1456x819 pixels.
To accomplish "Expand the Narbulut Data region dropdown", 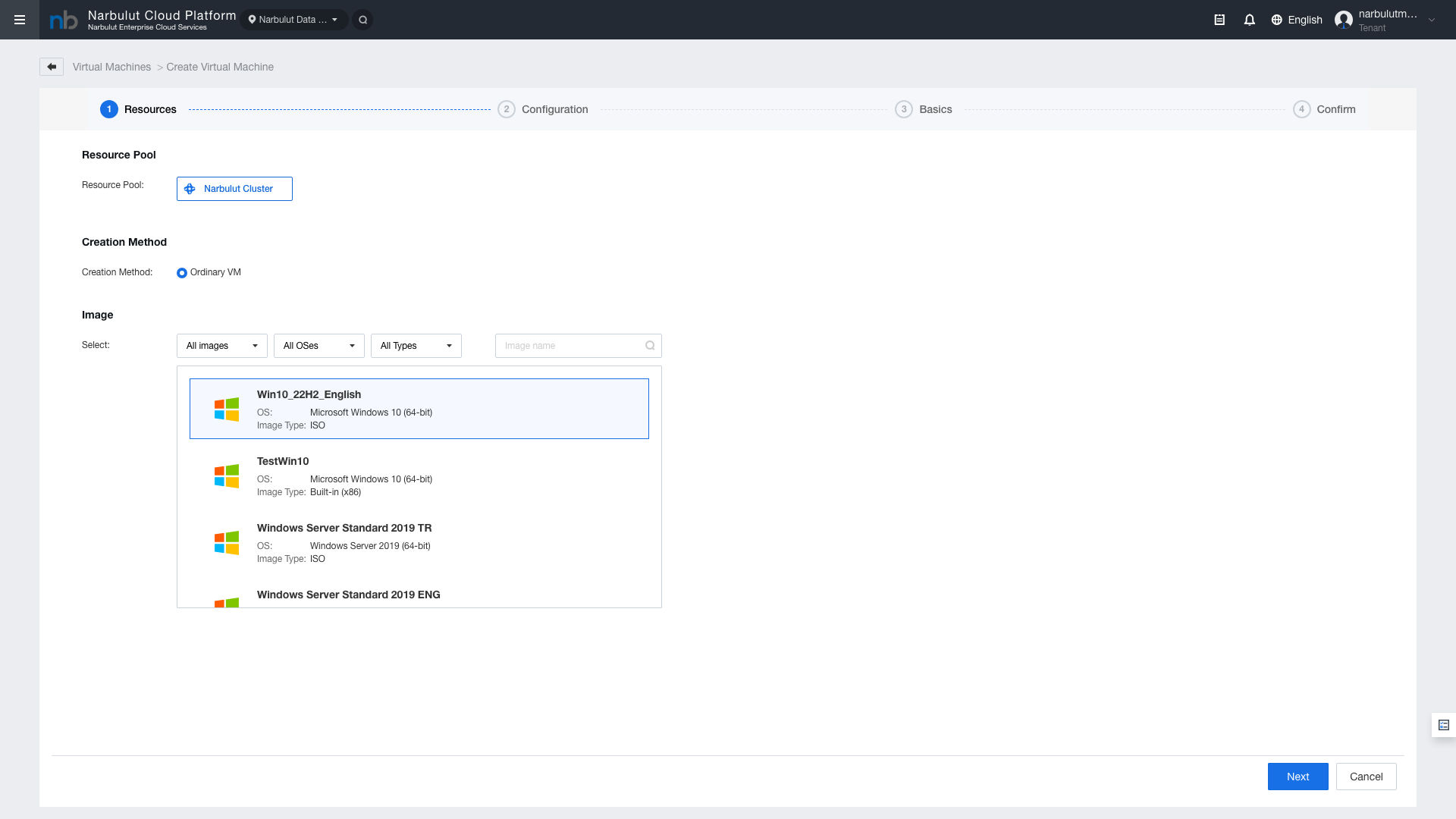I will click(x=294, y=20).
